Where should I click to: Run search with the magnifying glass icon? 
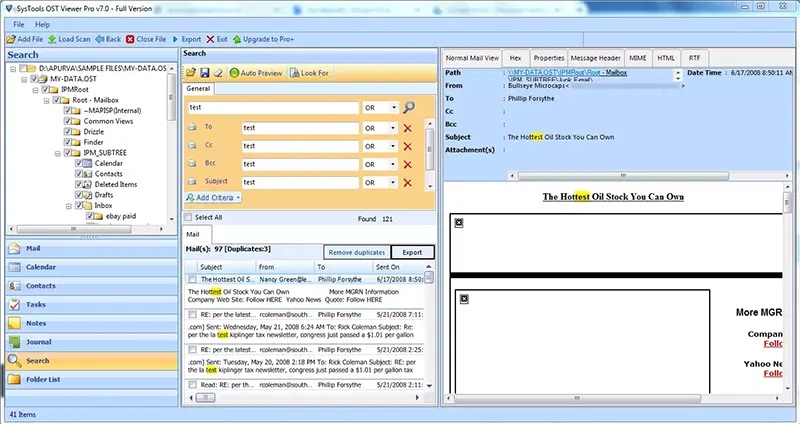click(x=409, y=107)
